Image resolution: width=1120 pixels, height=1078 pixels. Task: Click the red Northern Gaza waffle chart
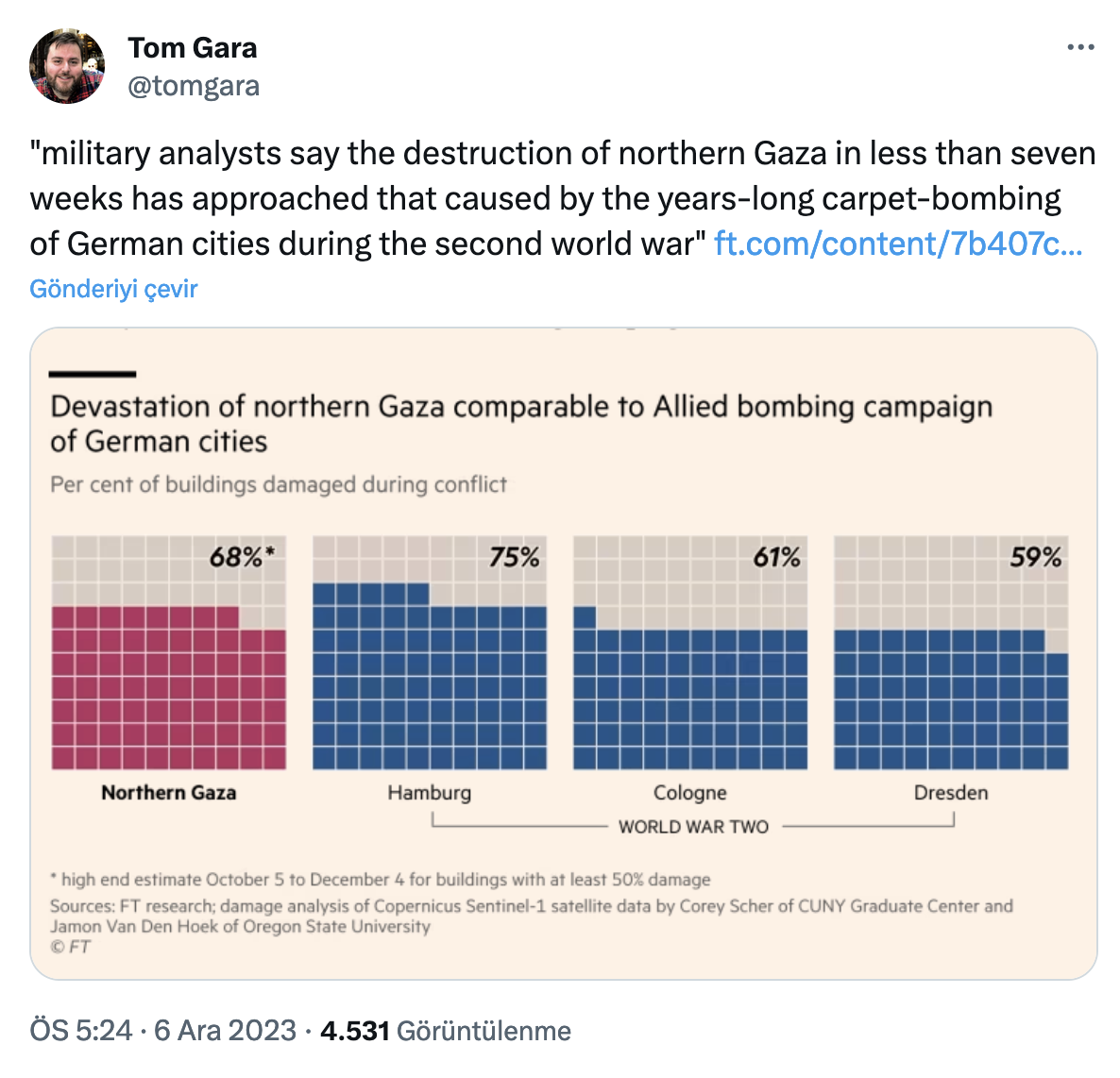coord(168,689)
